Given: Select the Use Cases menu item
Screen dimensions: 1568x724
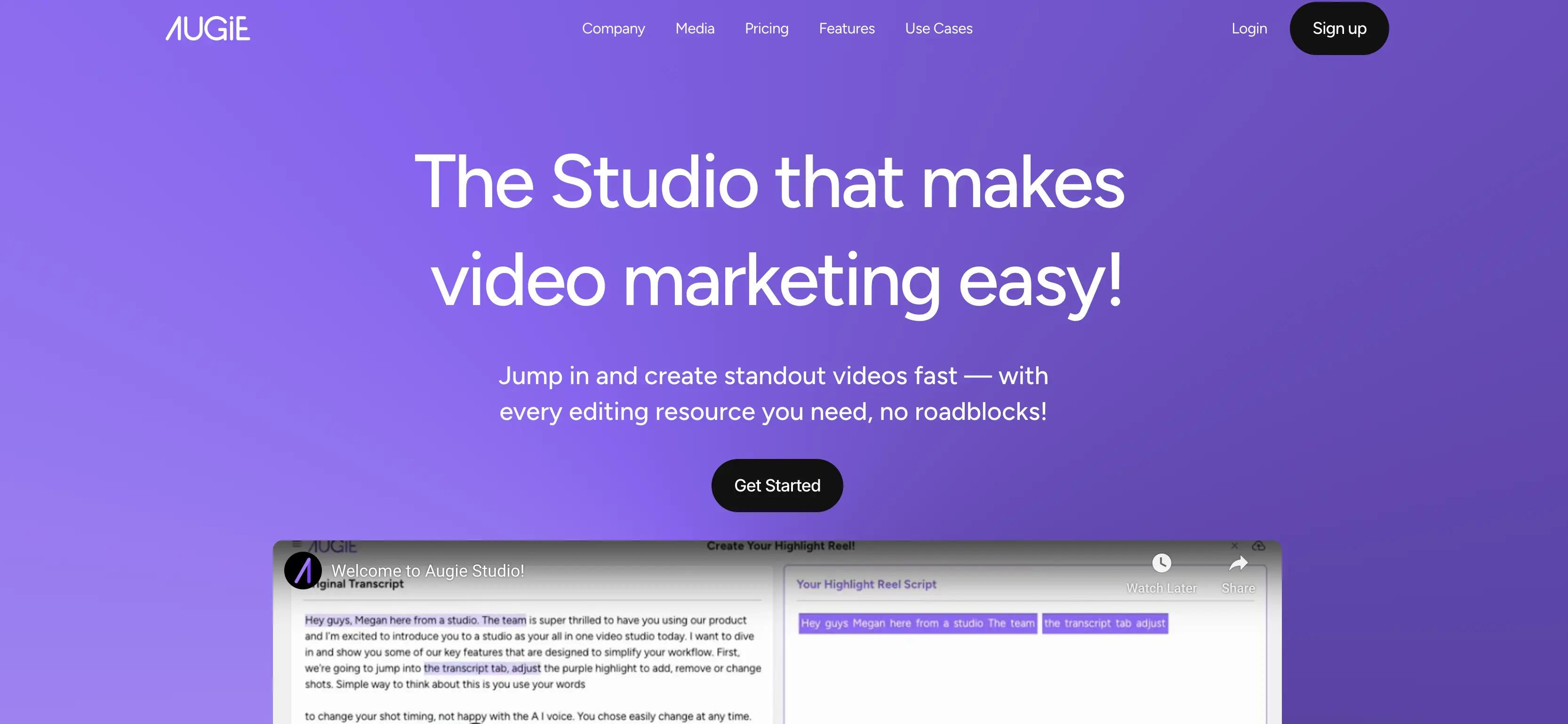Looking at the screenshot, I should [x=938, y=28].
